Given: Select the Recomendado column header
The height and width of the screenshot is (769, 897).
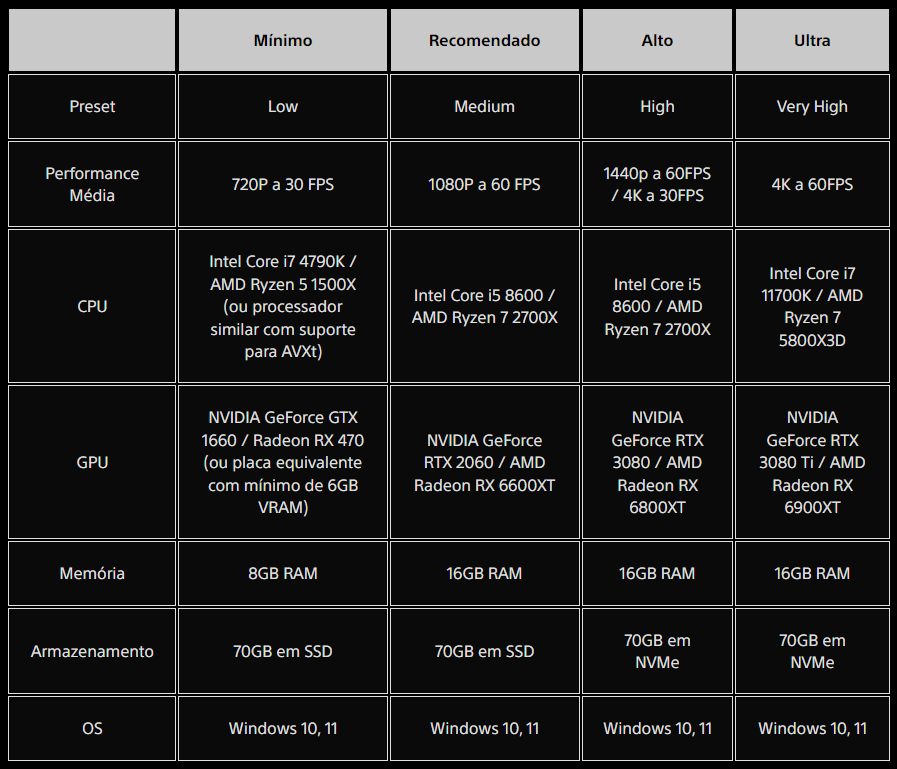Looking at the screenshot, I should tap(485, 40).
